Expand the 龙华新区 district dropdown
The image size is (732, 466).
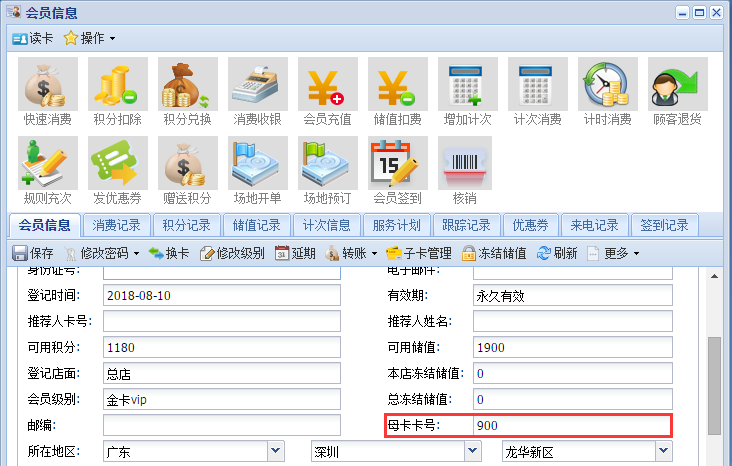point(663,452)
